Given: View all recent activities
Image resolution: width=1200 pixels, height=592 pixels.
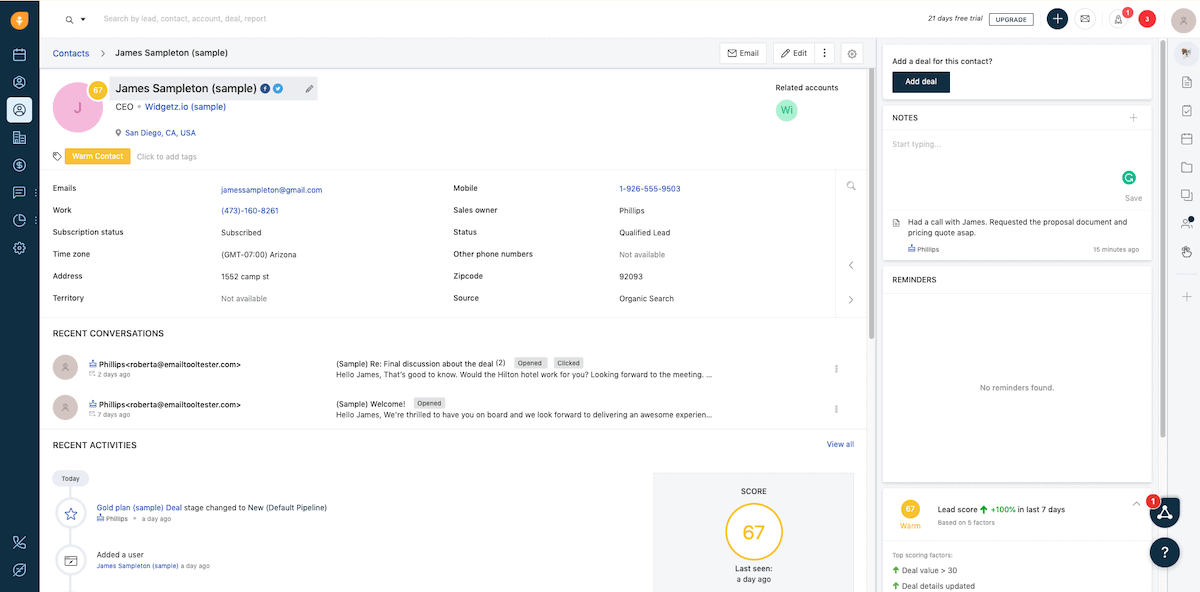Looking at the screenshot, I should (x=840, y=444).
